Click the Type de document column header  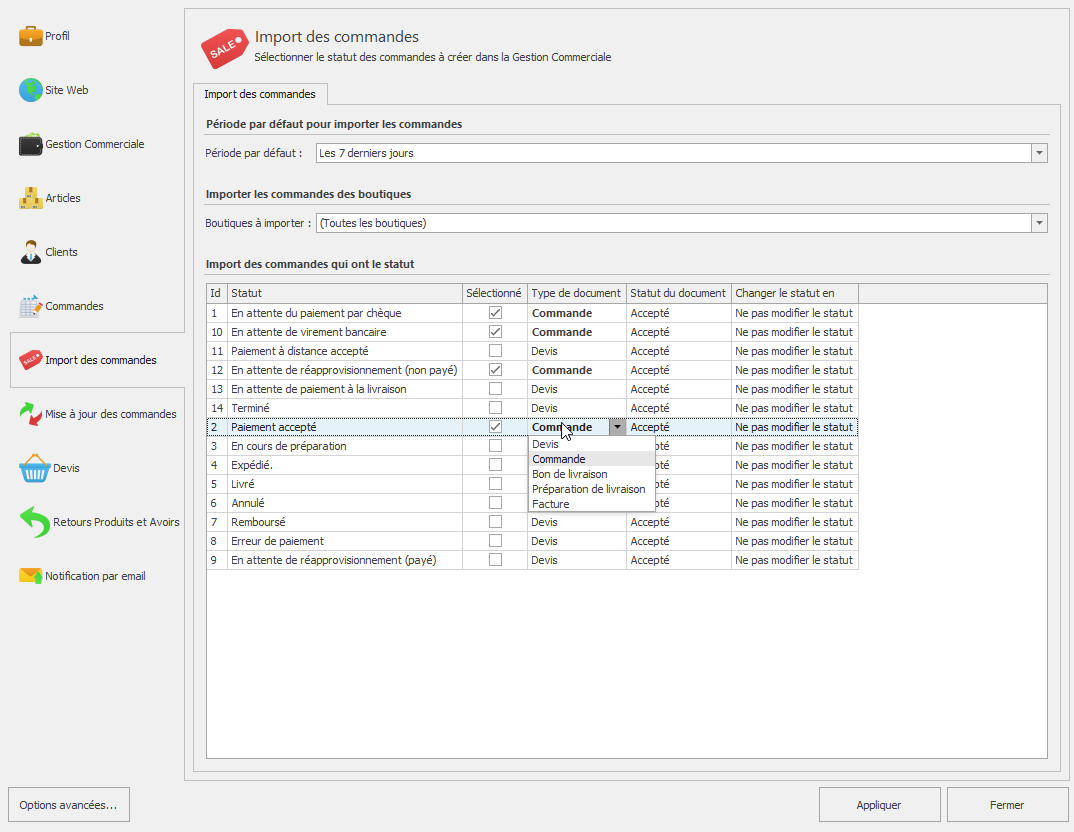click(x=577, y=293)
